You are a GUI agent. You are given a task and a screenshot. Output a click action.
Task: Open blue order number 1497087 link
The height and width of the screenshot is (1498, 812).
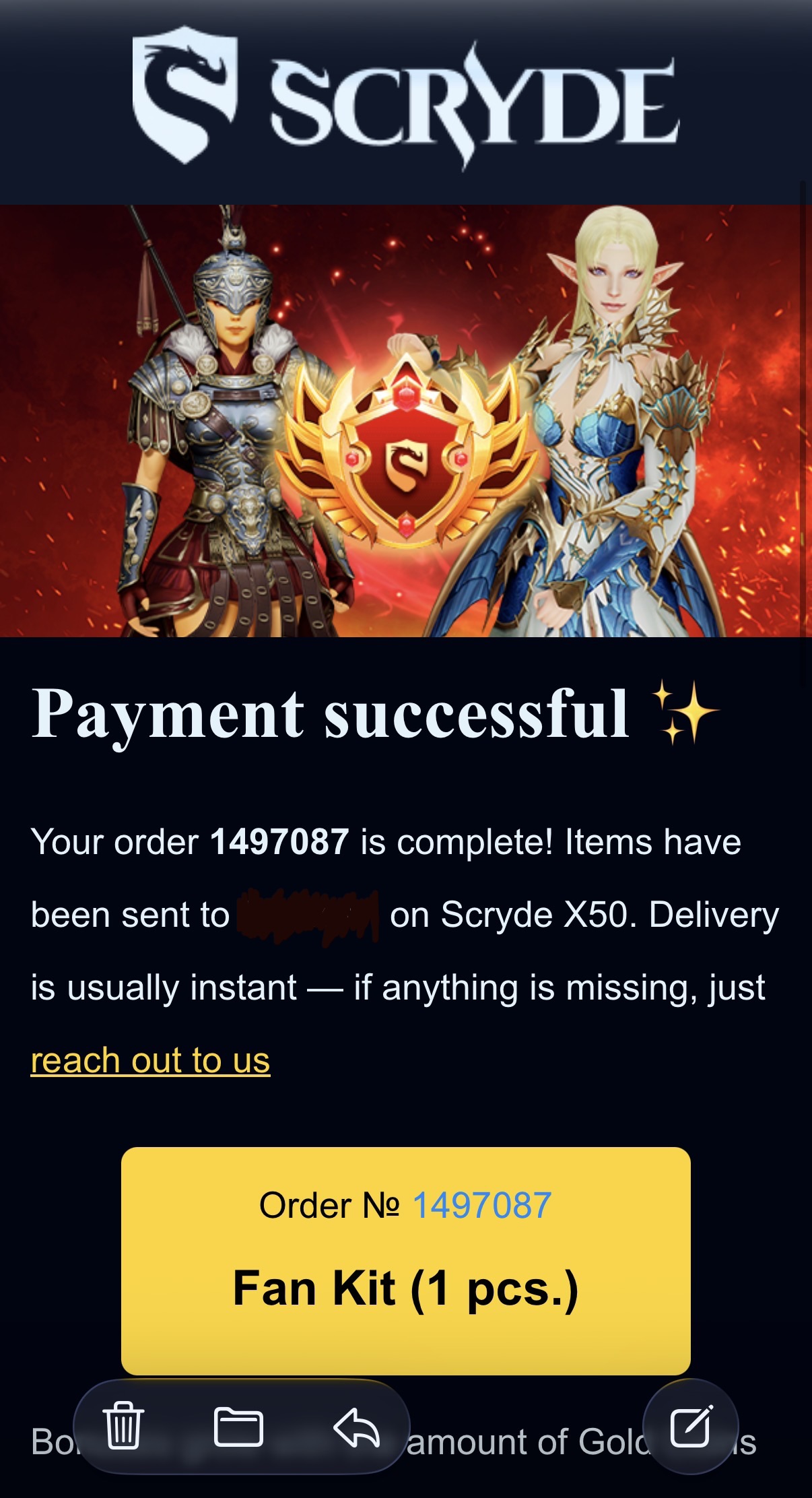pos(482,1205)
